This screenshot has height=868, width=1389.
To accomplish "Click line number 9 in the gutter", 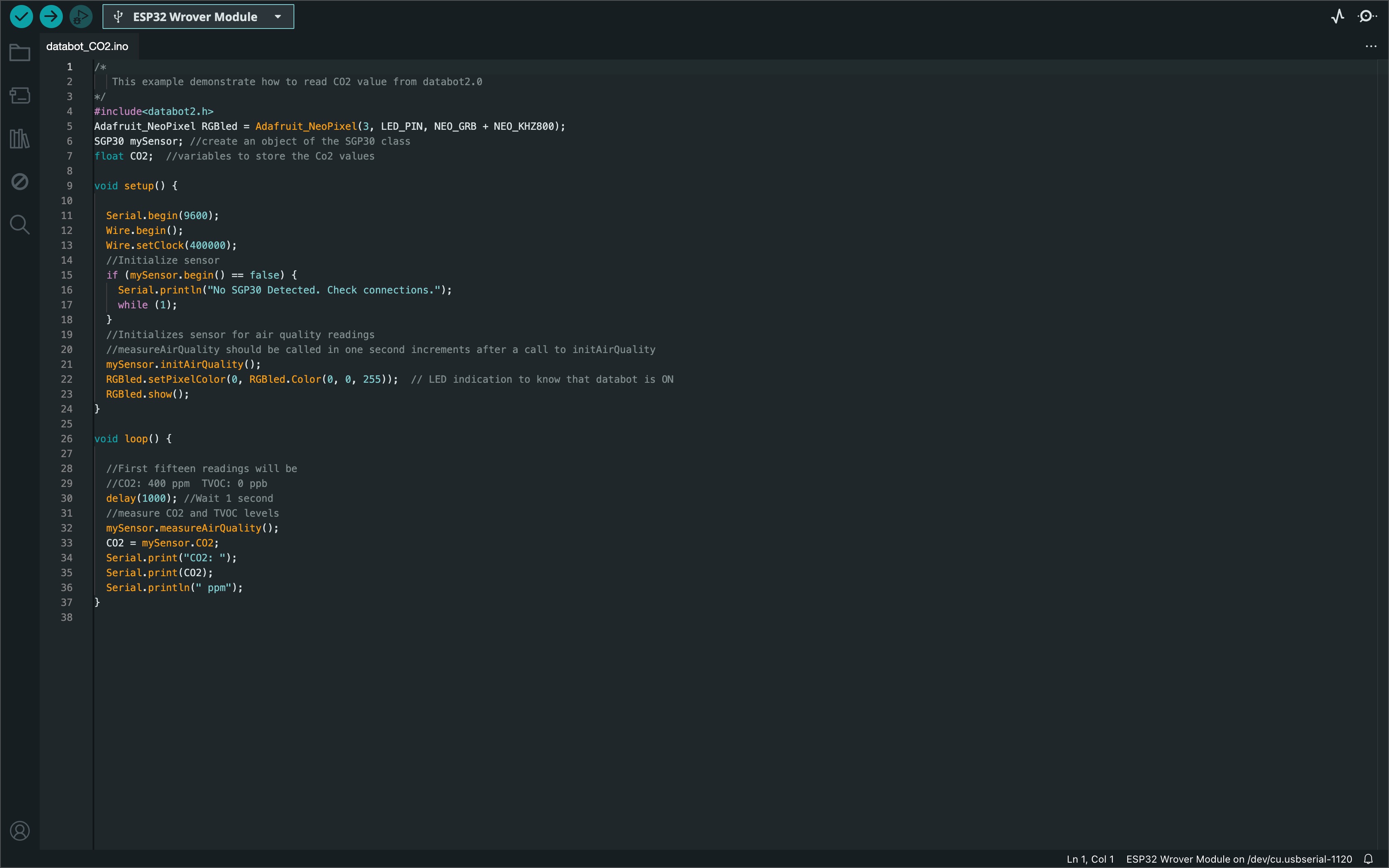I will (x=69, y=186).
